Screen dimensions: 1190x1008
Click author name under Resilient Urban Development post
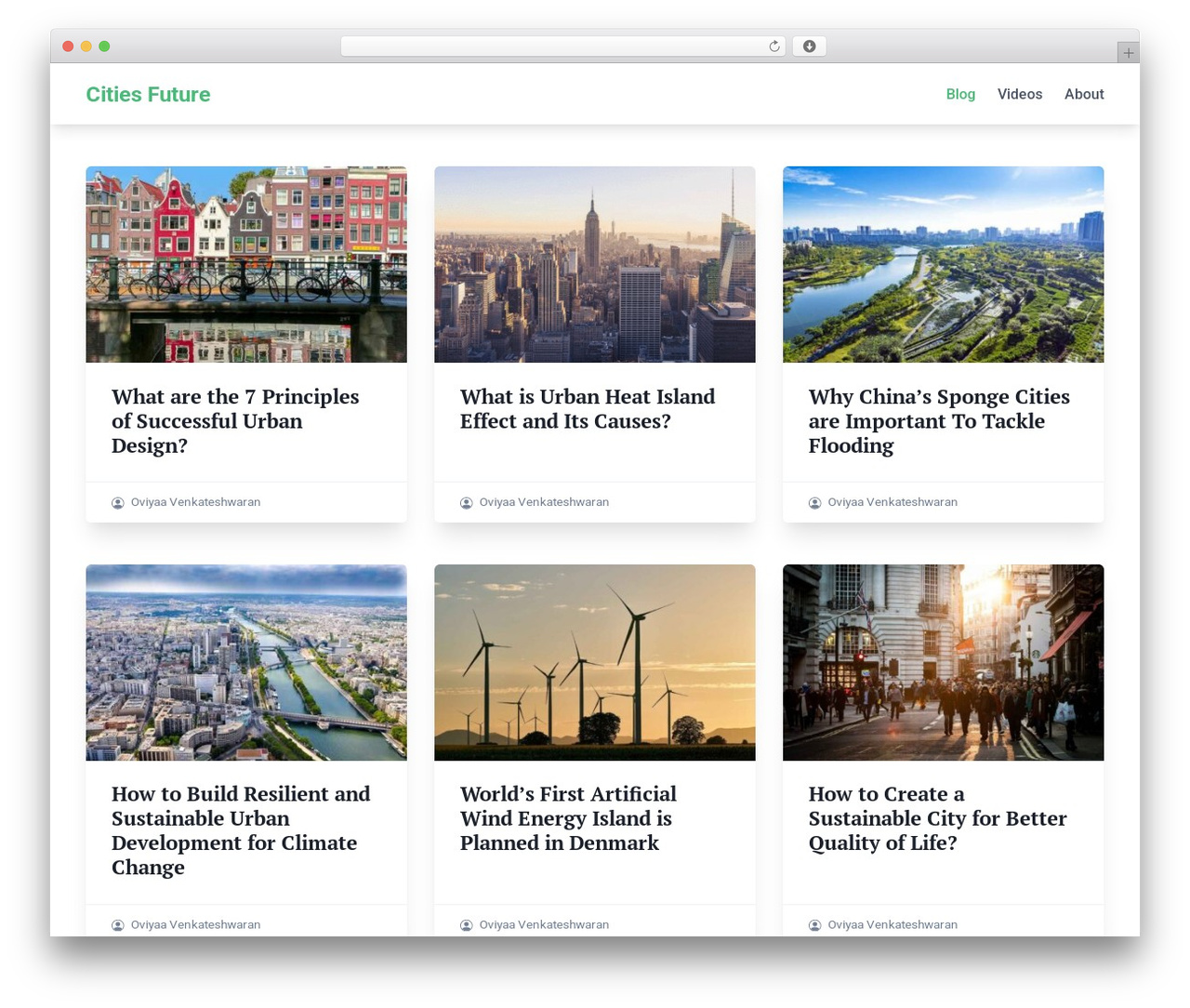[195, 925]
